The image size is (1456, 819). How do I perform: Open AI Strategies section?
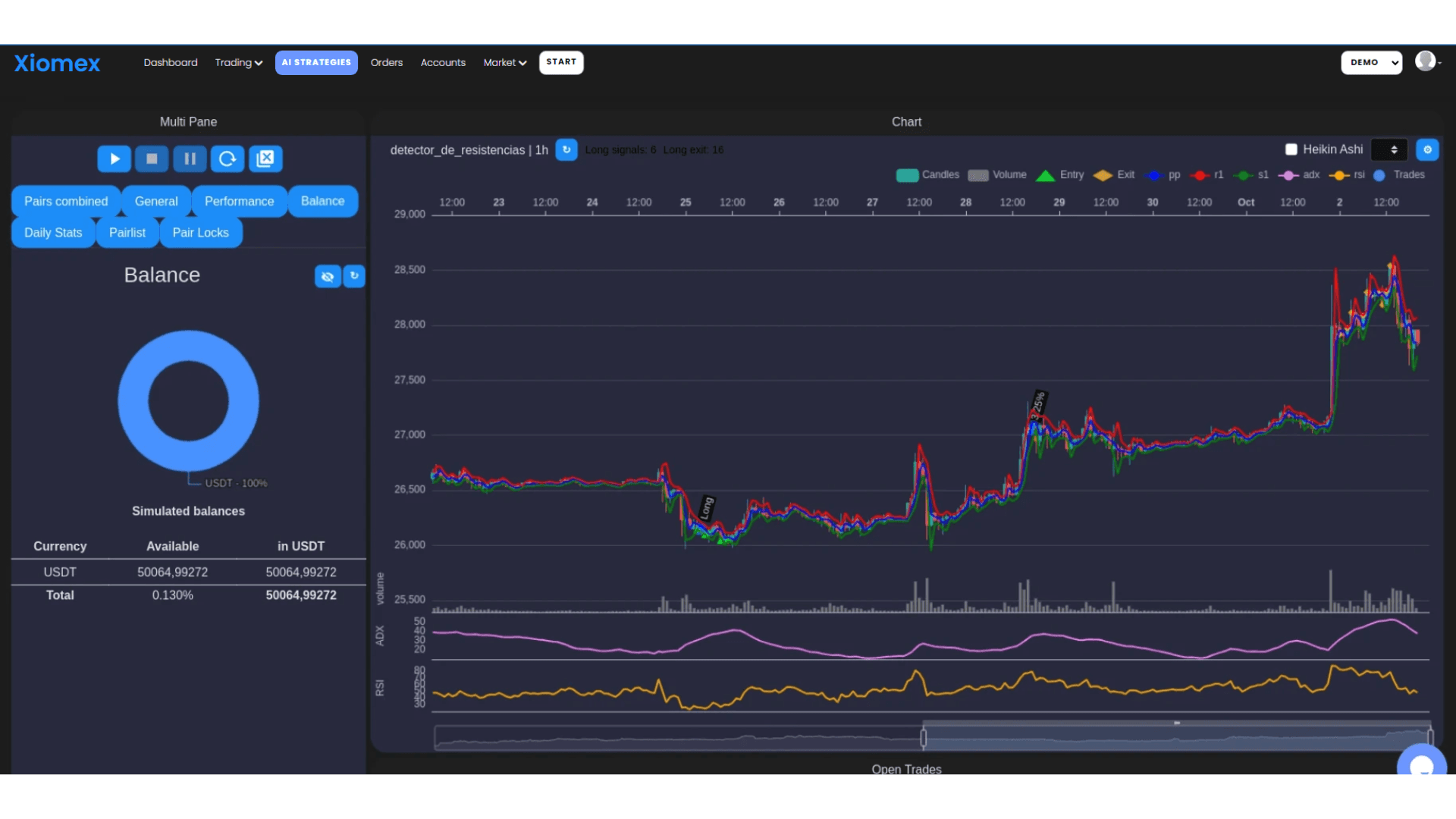(x=316, y=62)
